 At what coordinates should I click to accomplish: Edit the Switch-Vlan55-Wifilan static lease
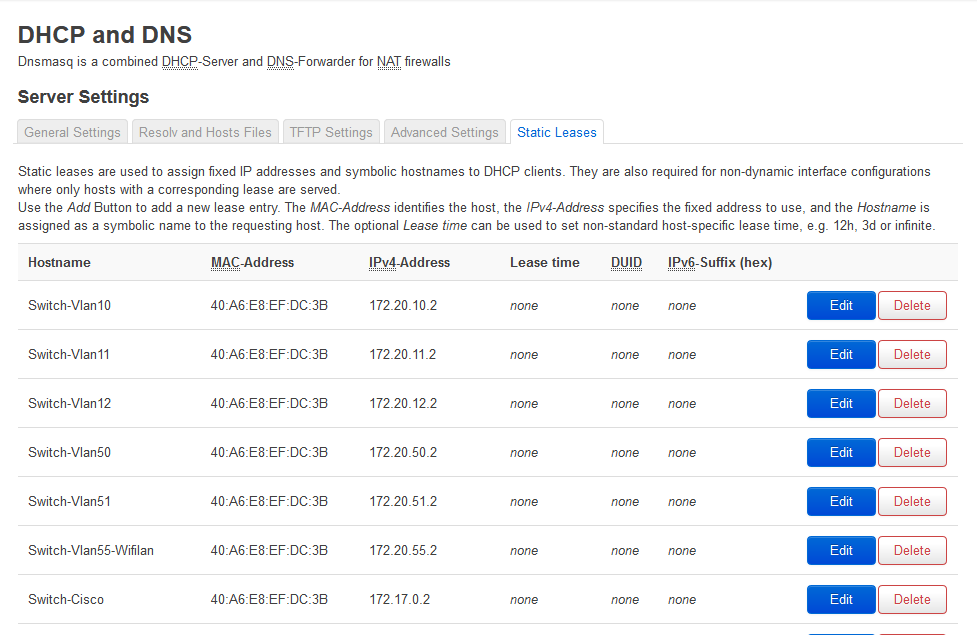coord(840,550)
